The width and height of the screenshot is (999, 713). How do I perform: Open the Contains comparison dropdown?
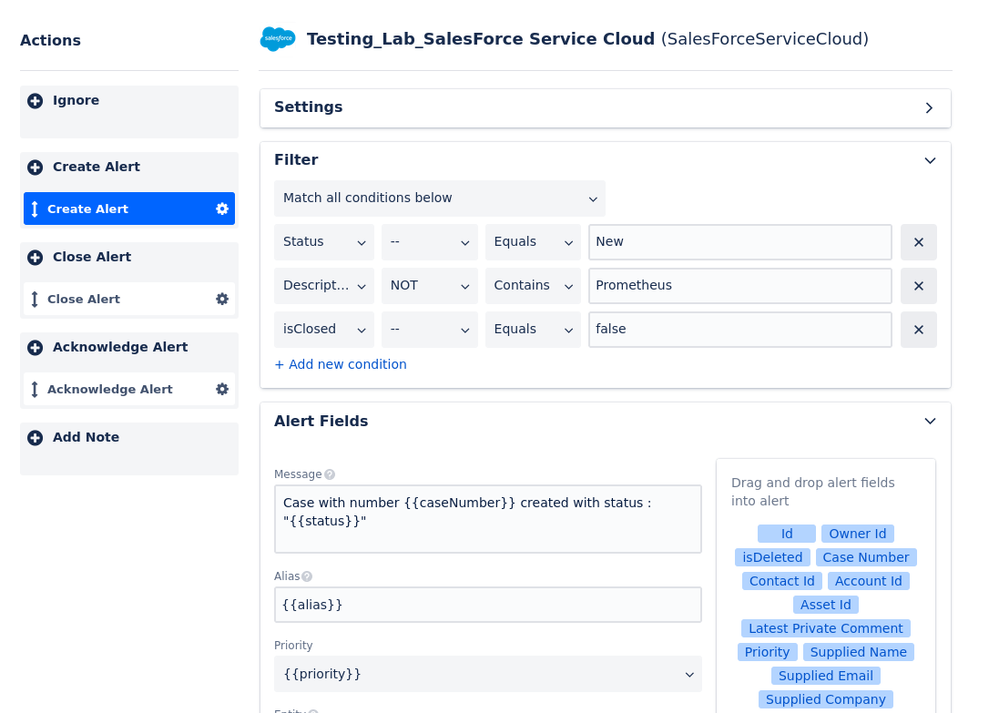533,285
